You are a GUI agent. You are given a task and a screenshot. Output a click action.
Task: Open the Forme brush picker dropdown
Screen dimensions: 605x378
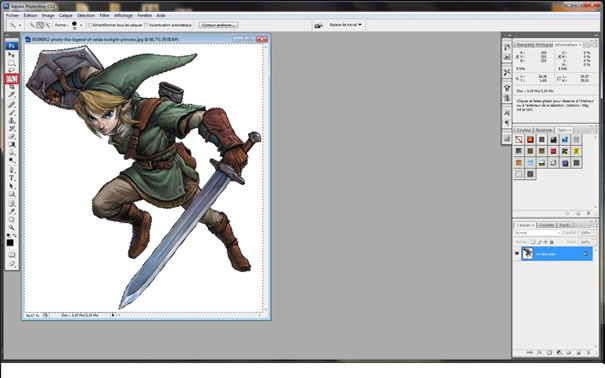[x=81, y=25]
